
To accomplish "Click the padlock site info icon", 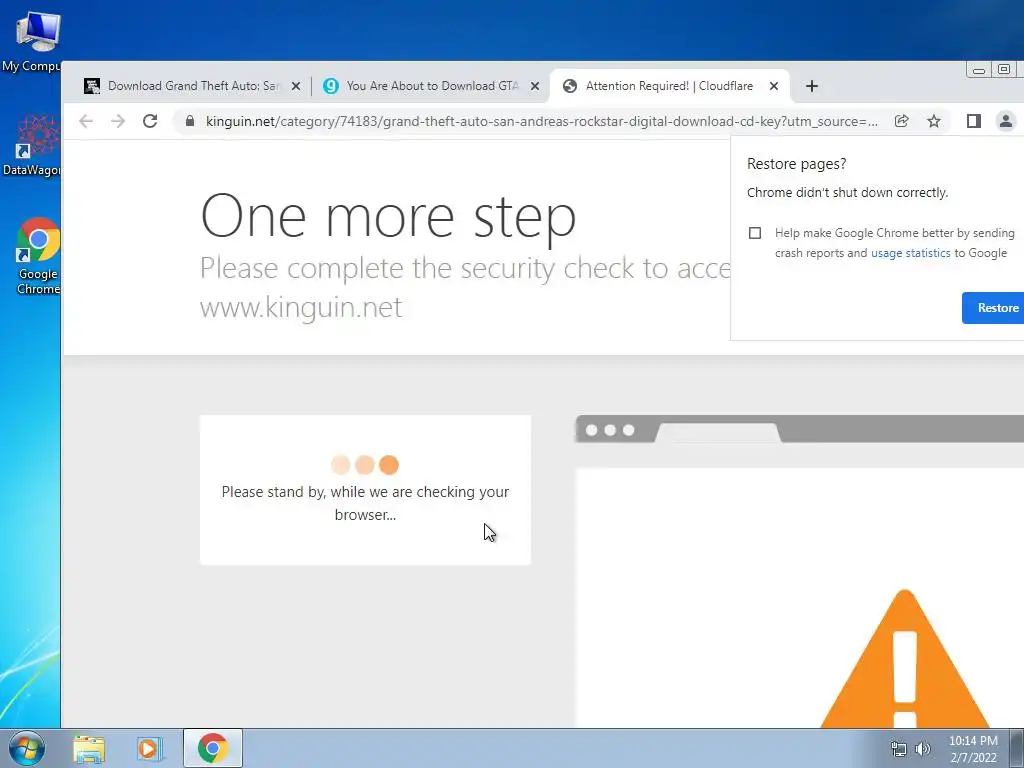I will [x=189, y=121].
